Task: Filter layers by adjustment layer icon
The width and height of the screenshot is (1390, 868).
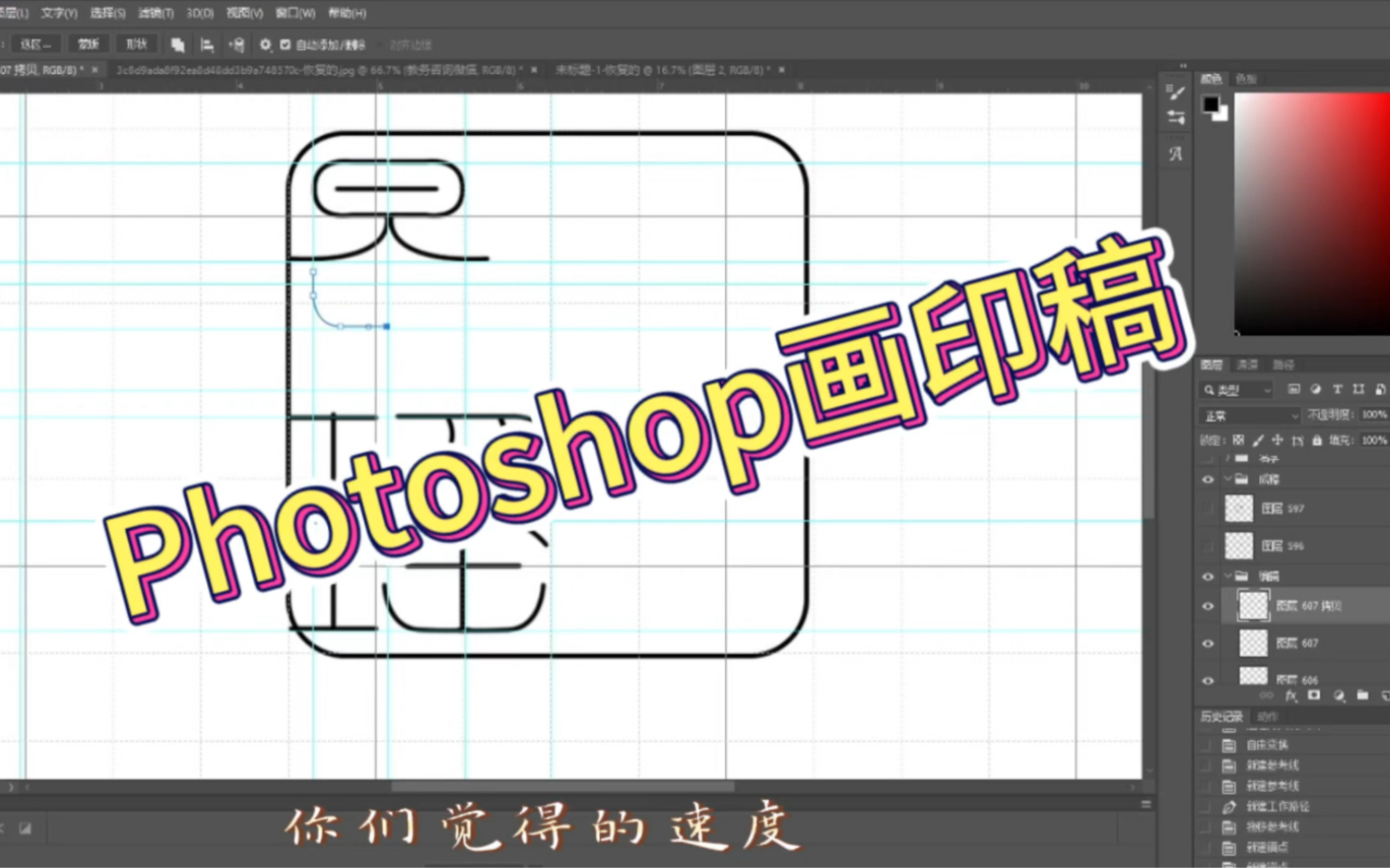Action: coord(1315,389)
